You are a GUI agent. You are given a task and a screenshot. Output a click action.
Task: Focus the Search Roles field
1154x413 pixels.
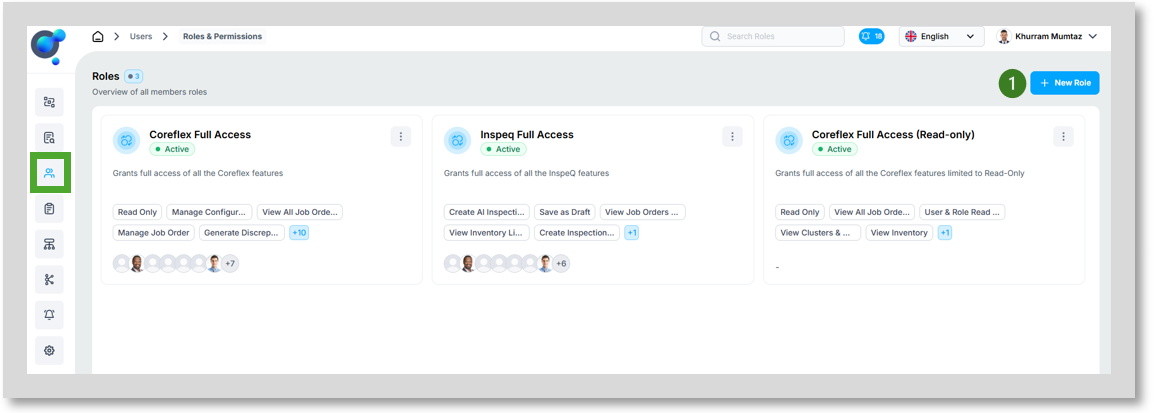point(773,36)
